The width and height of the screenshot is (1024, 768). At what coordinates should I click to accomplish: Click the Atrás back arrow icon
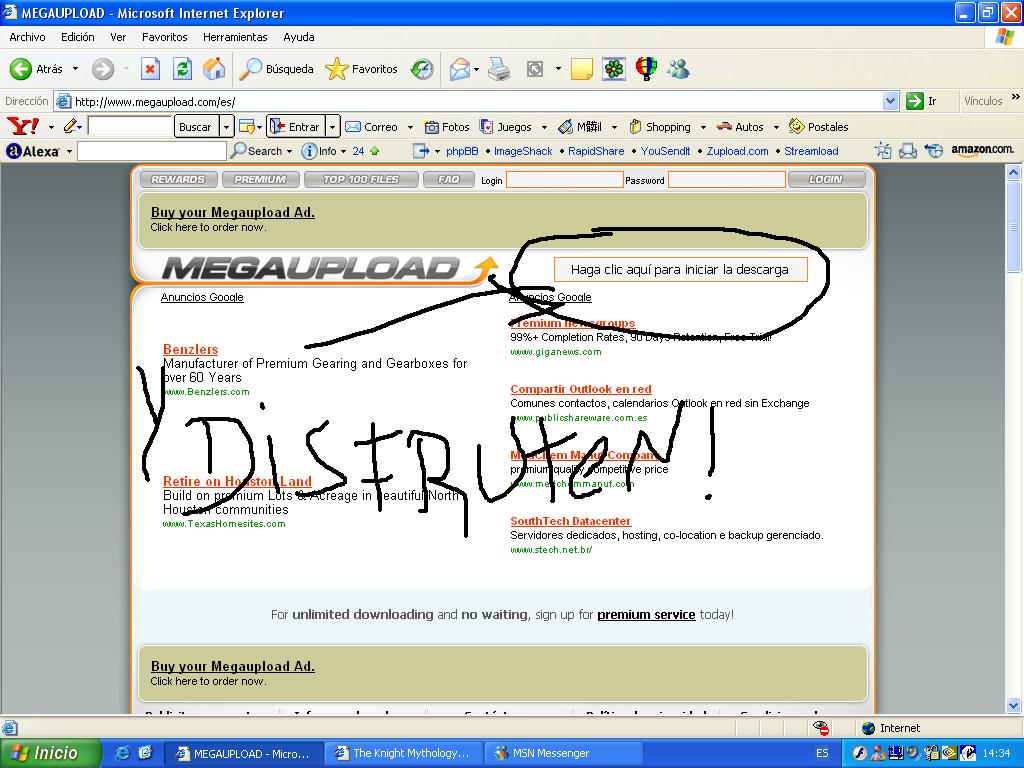21,69
